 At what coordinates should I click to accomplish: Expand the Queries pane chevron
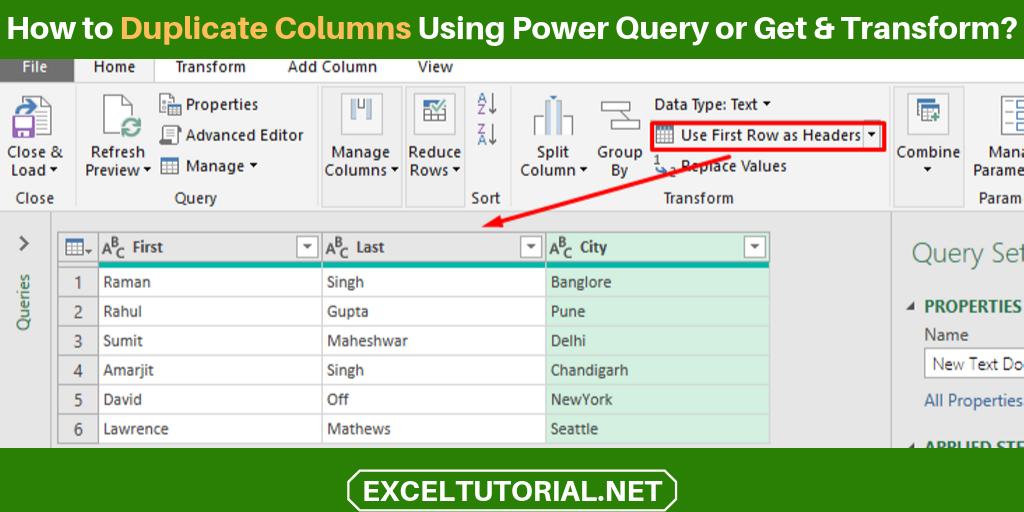pos(24,244)
